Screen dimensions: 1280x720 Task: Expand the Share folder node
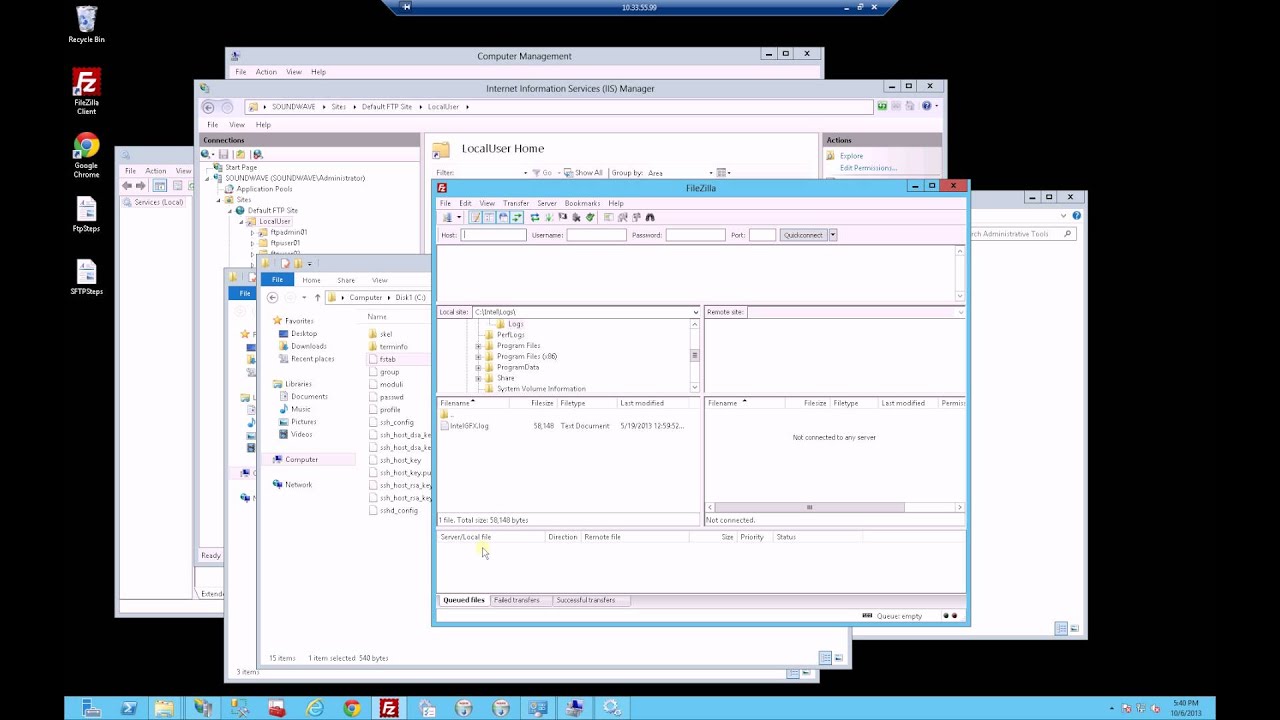(x=478, y=378)
